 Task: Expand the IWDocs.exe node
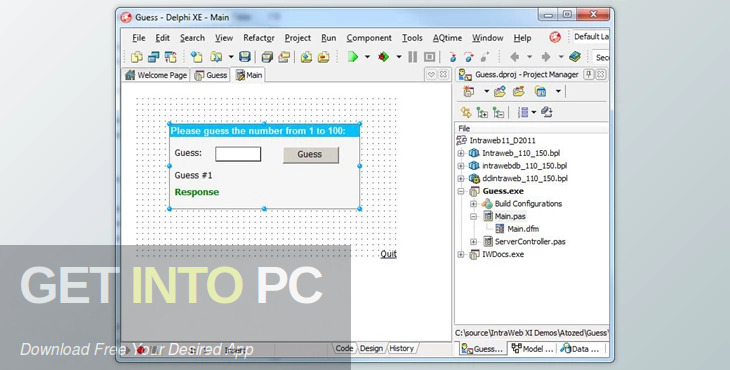point(460,255)
